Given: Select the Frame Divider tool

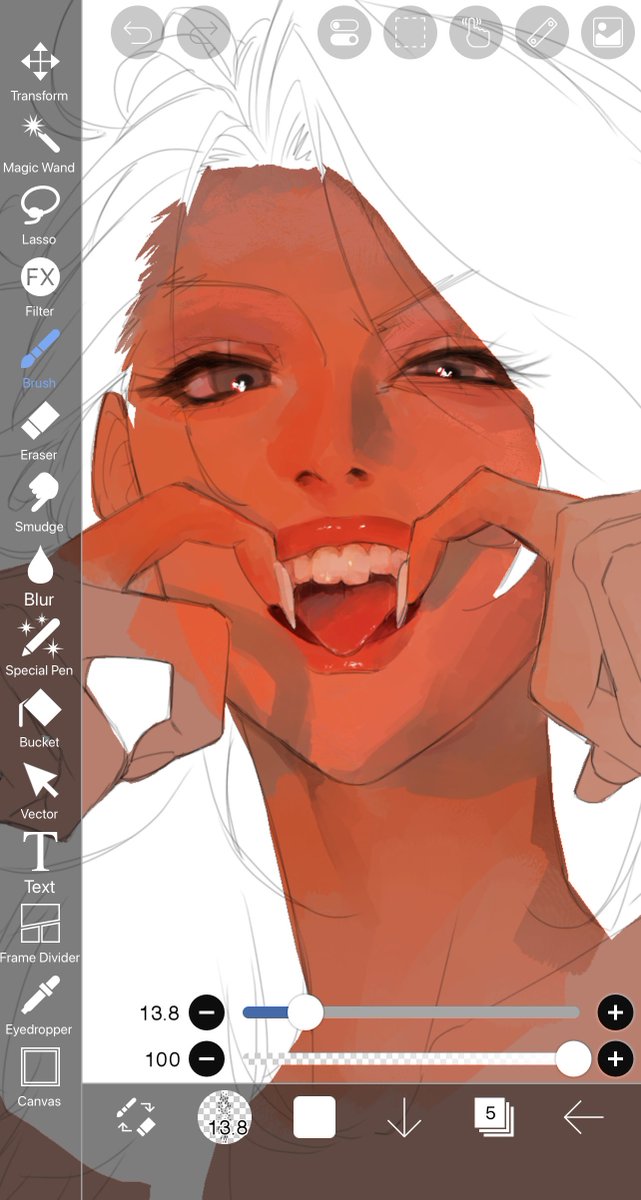Looking at the screenshot, I should point(40,934).
